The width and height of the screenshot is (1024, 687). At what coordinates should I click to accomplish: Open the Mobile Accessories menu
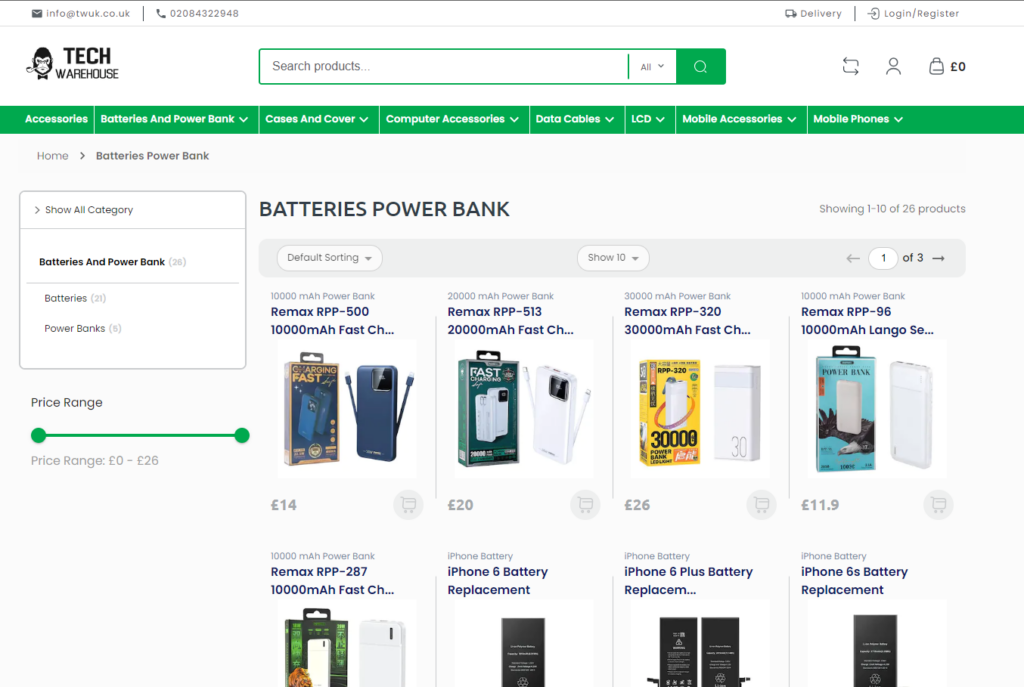pos(739,120)
